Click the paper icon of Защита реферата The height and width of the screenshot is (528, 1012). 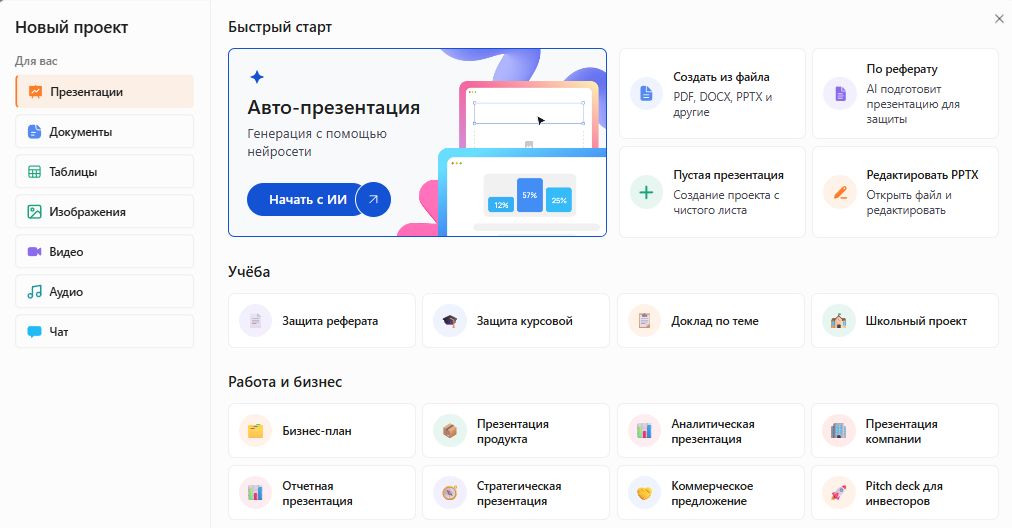[x=256, y=321]
